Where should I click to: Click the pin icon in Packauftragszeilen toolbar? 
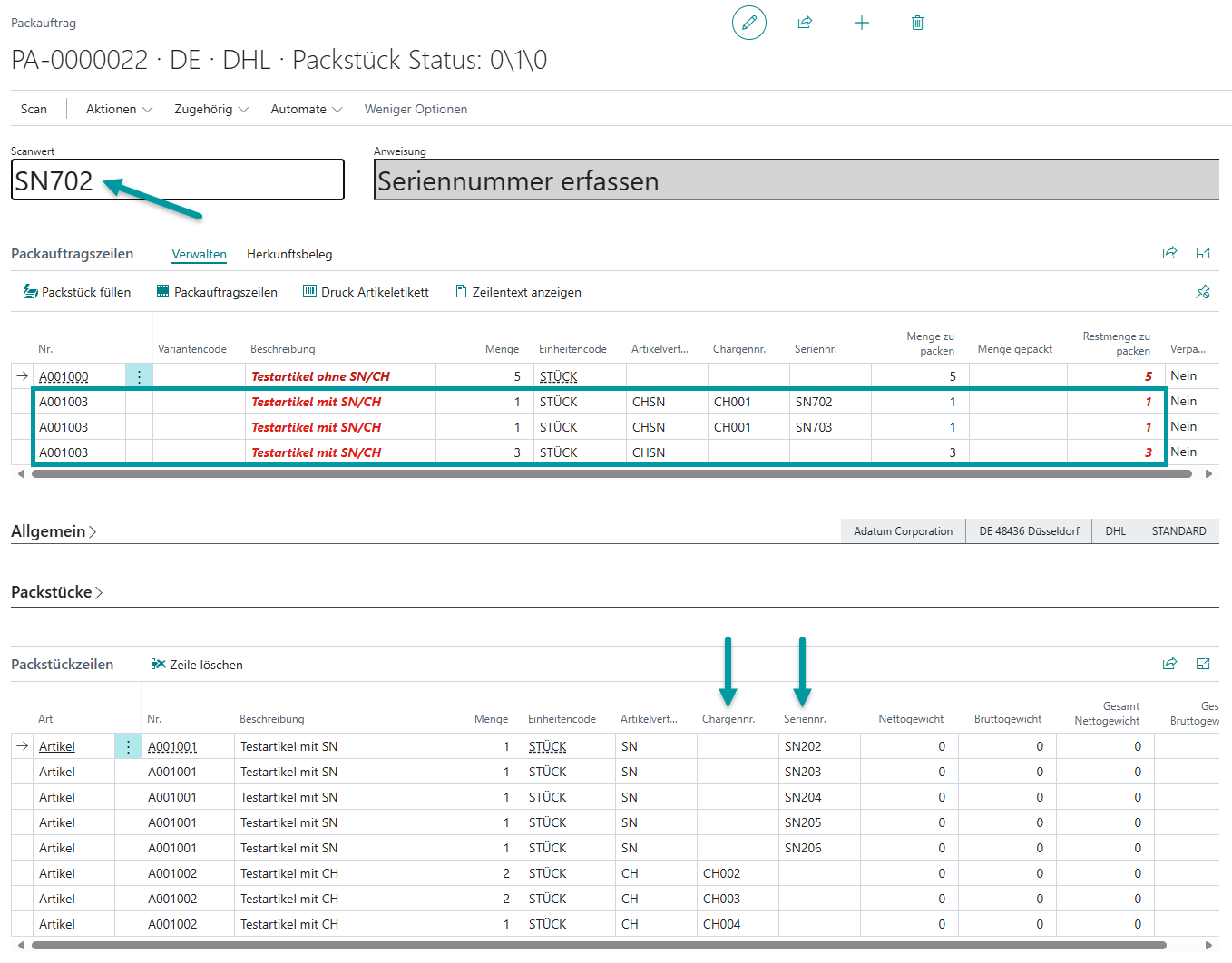coord(1203,292)
